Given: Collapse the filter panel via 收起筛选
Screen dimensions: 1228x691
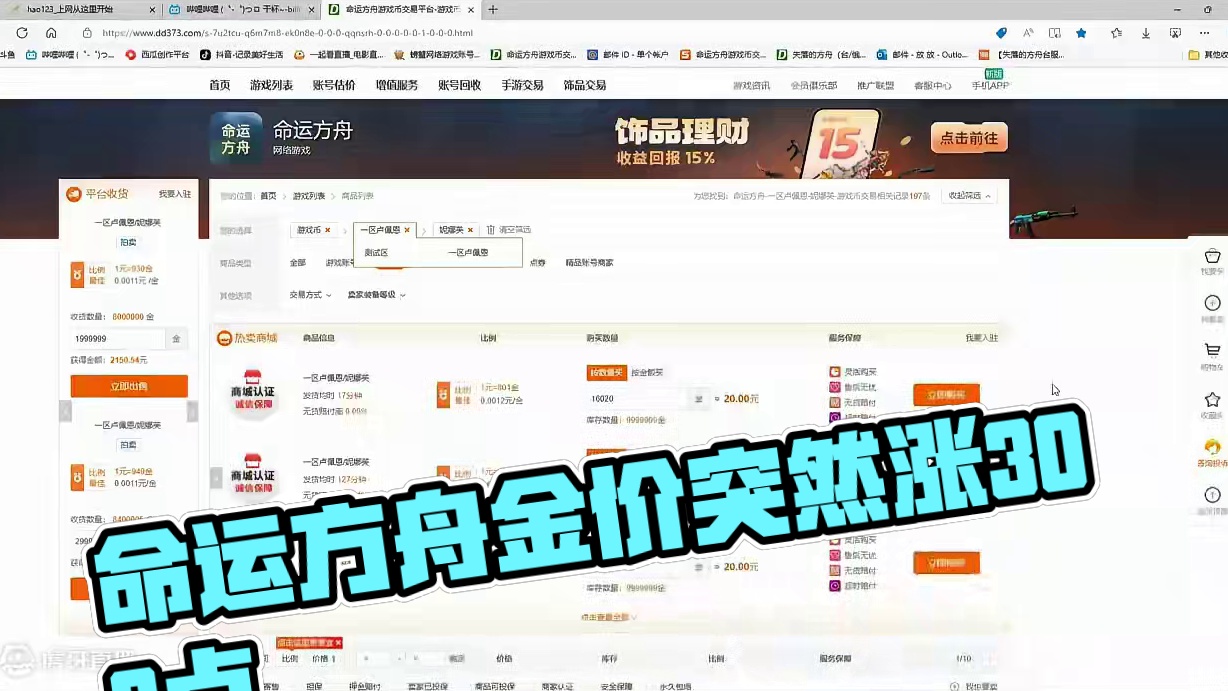Looking at the screenshot, I should coord(965,196).
